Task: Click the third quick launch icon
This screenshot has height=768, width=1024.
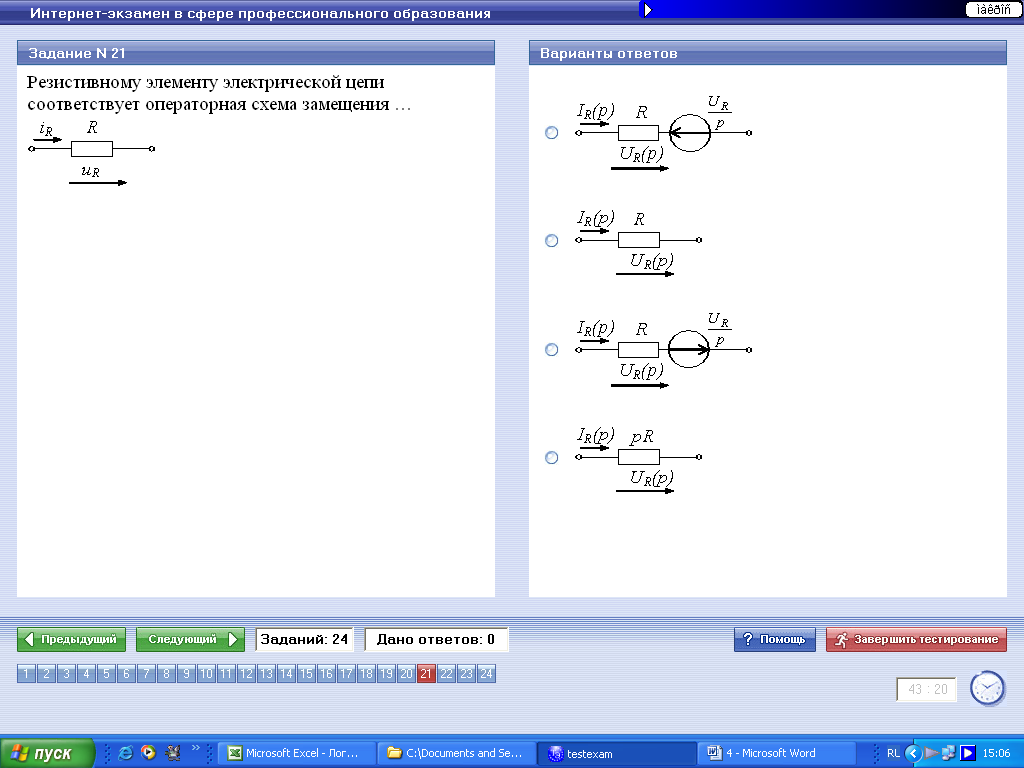Action: 173,753
